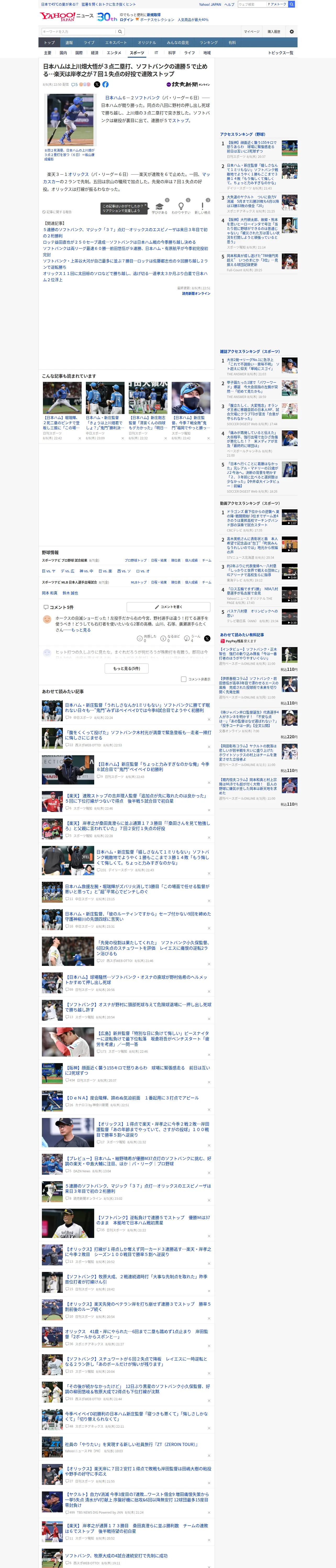Open the 巨 vs. ヤ game link
The width and height of the screenshot is (336, 1568).
[x=48, y=571]
